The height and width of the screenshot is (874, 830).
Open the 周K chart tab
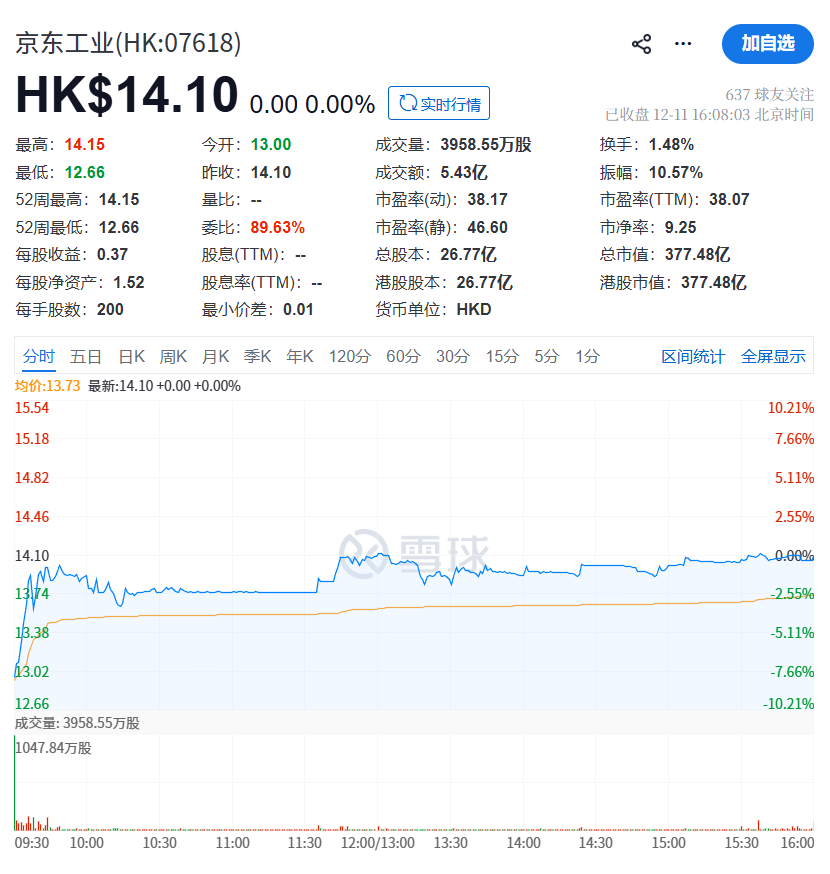coord(174,356)
